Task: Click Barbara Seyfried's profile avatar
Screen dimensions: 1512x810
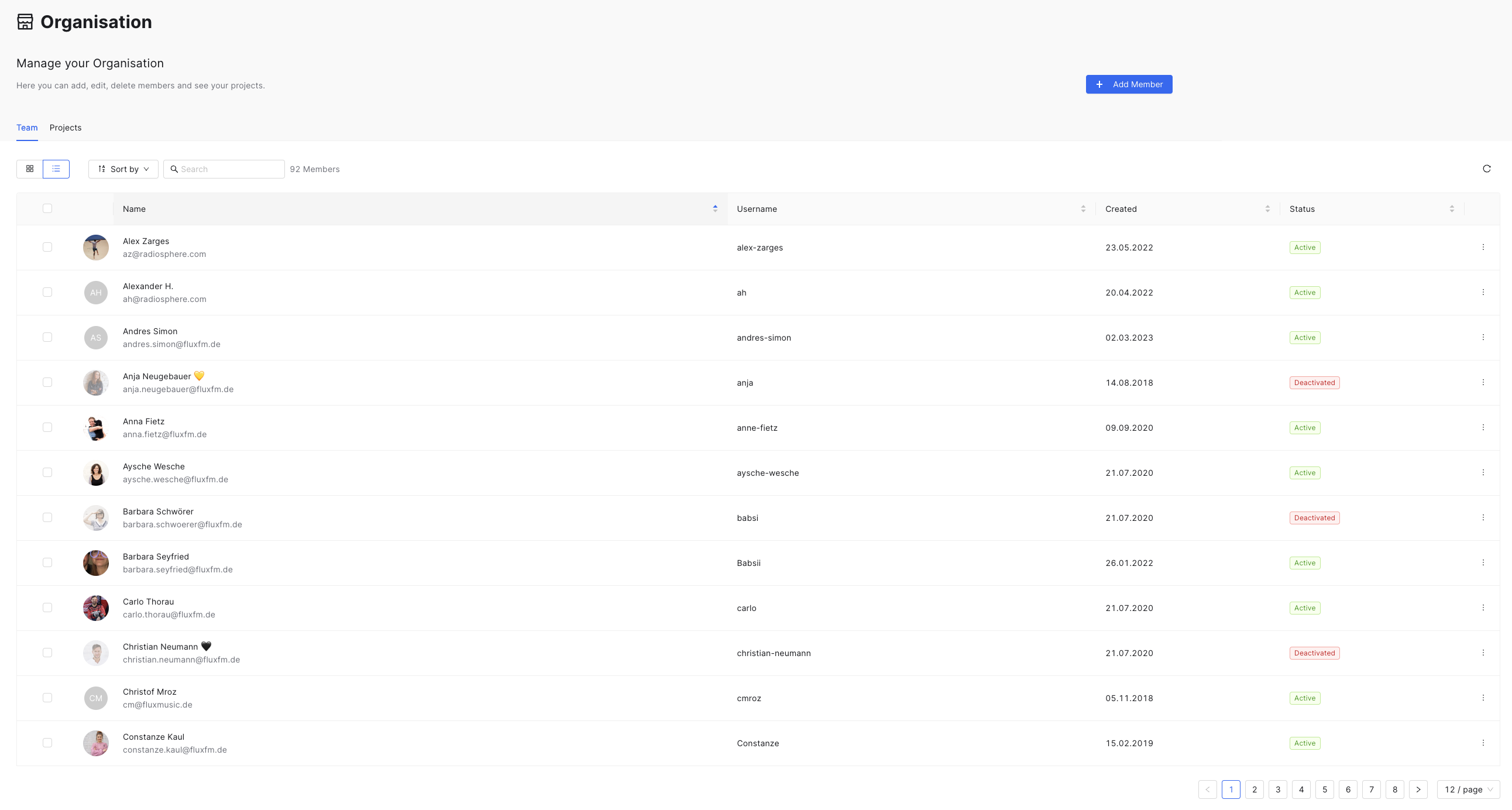Action: (x=96, y=563)
